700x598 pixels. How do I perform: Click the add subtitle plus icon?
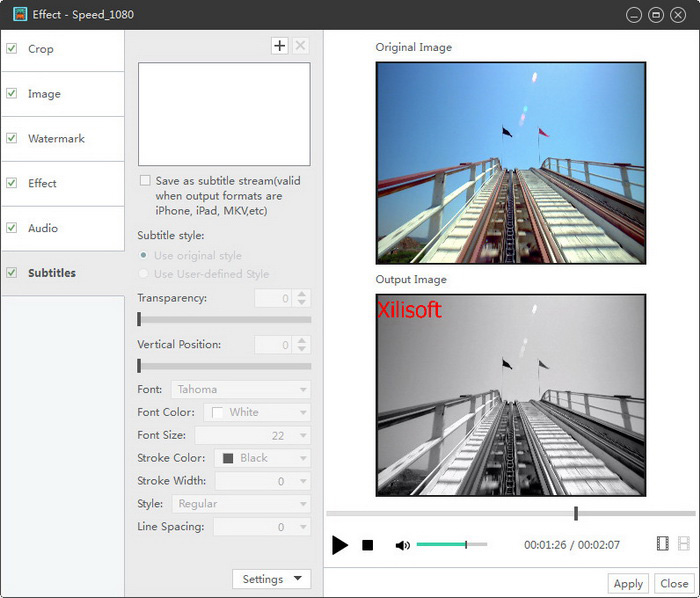point(280,46)
